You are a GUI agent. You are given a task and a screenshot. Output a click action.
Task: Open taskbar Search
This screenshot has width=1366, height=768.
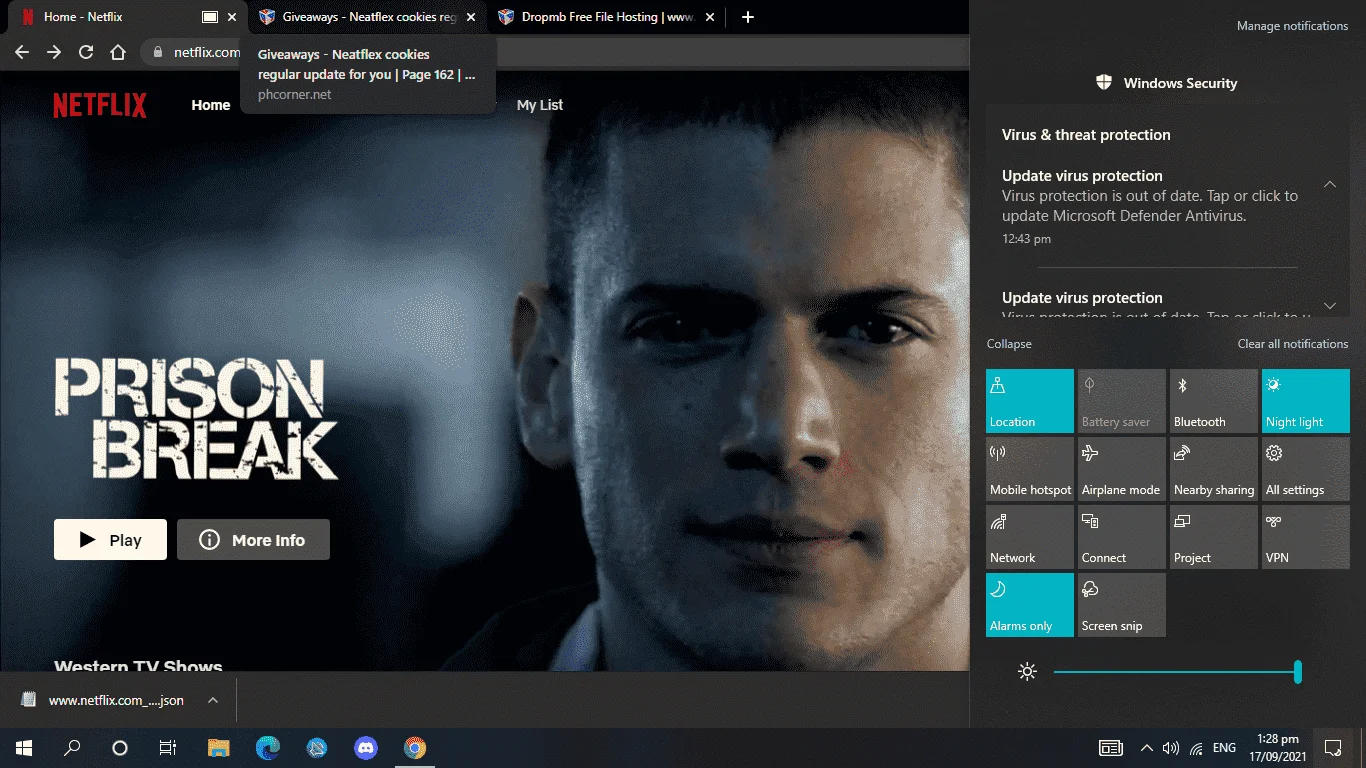click(72, 748)
